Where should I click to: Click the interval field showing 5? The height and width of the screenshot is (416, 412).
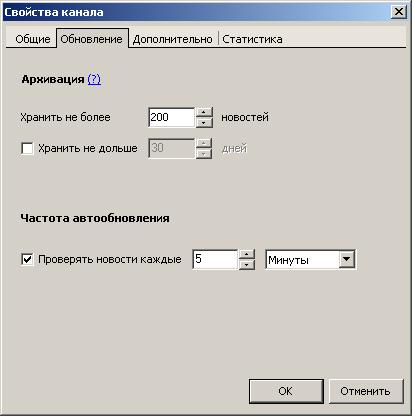tap(215, 259)
